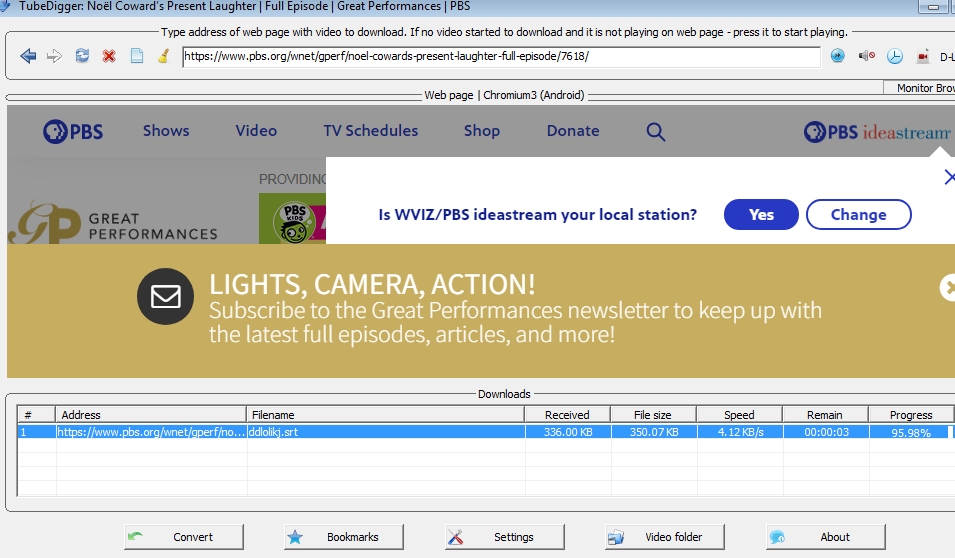Open TV Schedules on PBS page
This screenshot has height=558, width=955.
click(370, 130)
